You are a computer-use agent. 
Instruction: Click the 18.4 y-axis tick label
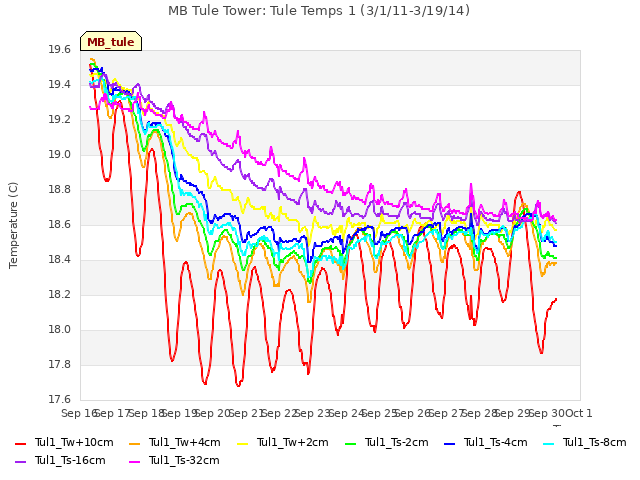[x=60, y=260]
